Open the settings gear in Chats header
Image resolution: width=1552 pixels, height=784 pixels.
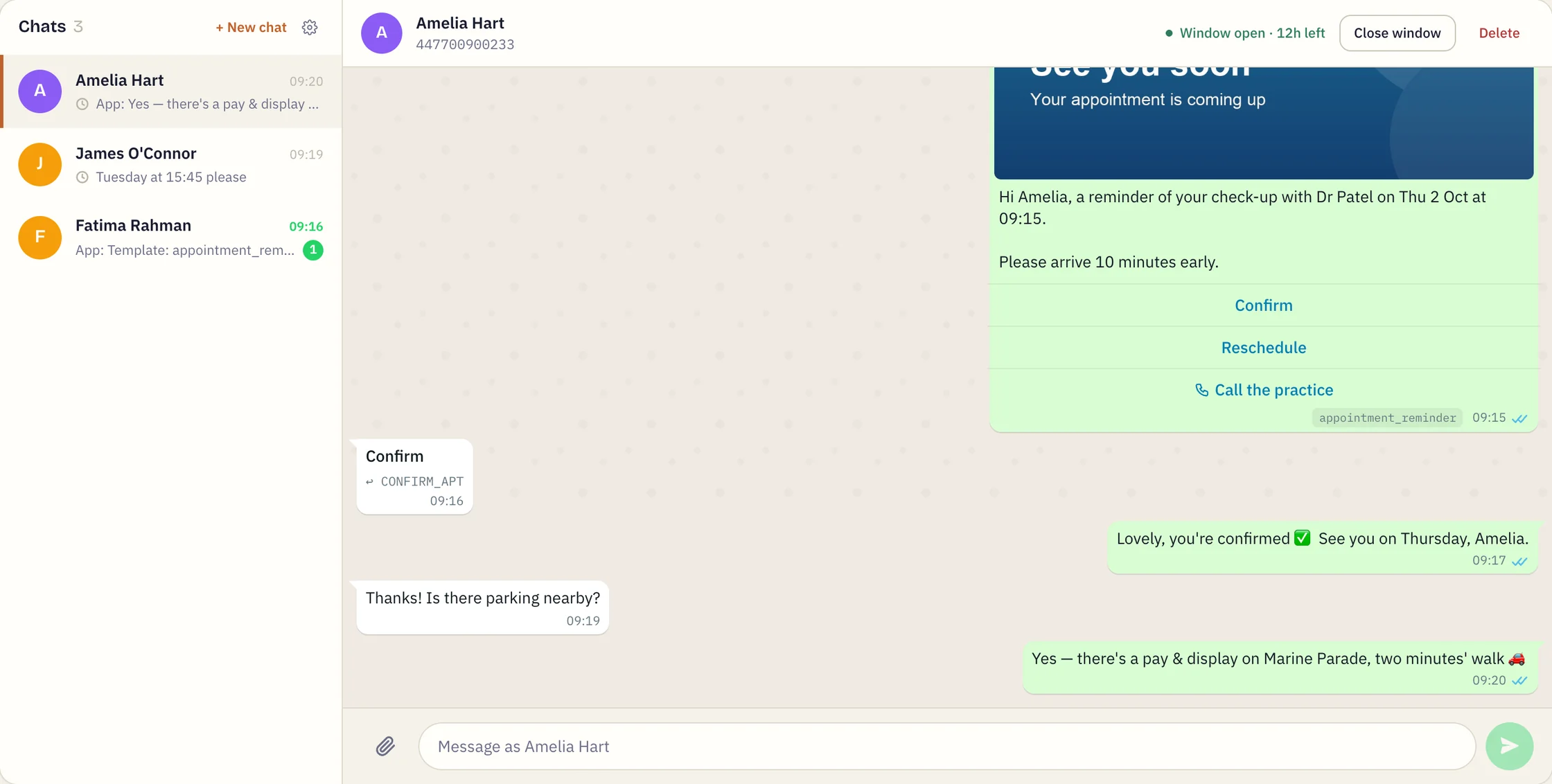pyautogui.click(x=310, y=27)
